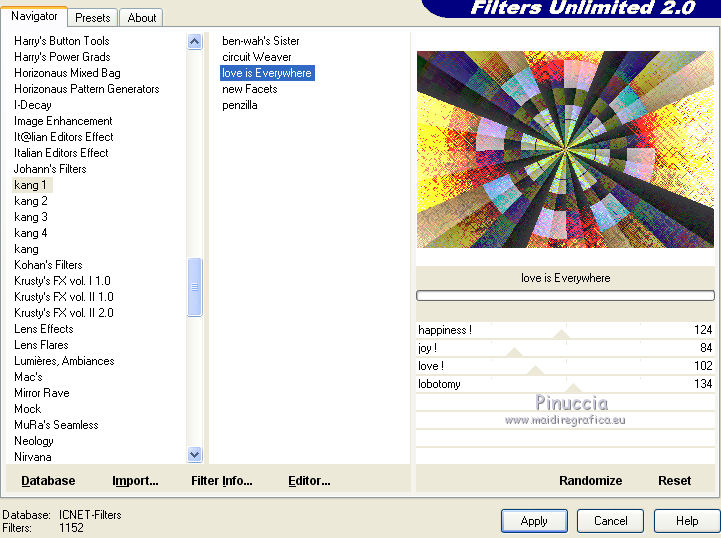Open Filter Info...

(x=222, y=481)
